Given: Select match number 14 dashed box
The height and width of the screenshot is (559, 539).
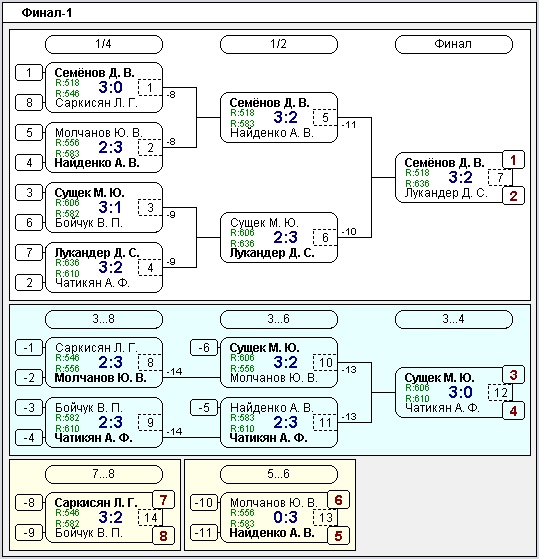Looking at the screenshot, I should tap(150, 517).
